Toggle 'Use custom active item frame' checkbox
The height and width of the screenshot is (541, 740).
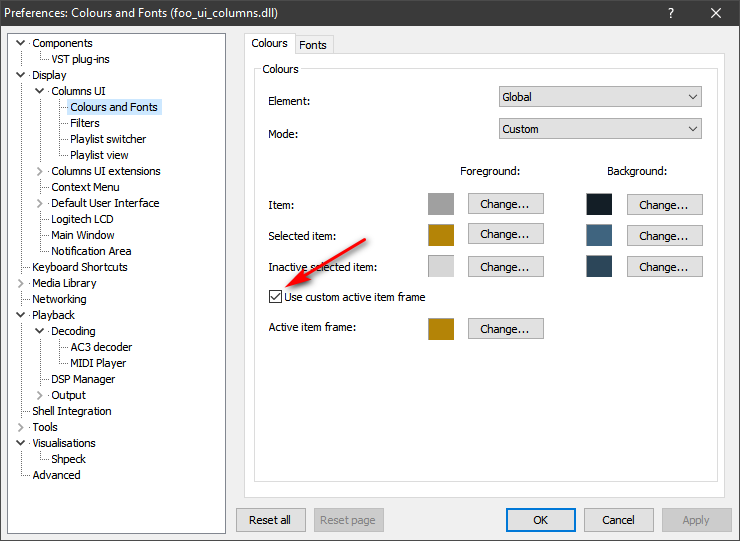275,297
